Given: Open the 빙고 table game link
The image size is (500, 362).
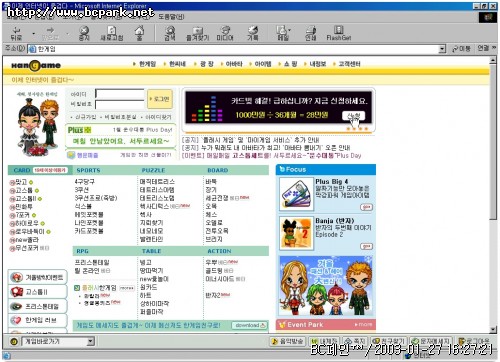Looking at the screenshot, I should click(x=146, y=263).
